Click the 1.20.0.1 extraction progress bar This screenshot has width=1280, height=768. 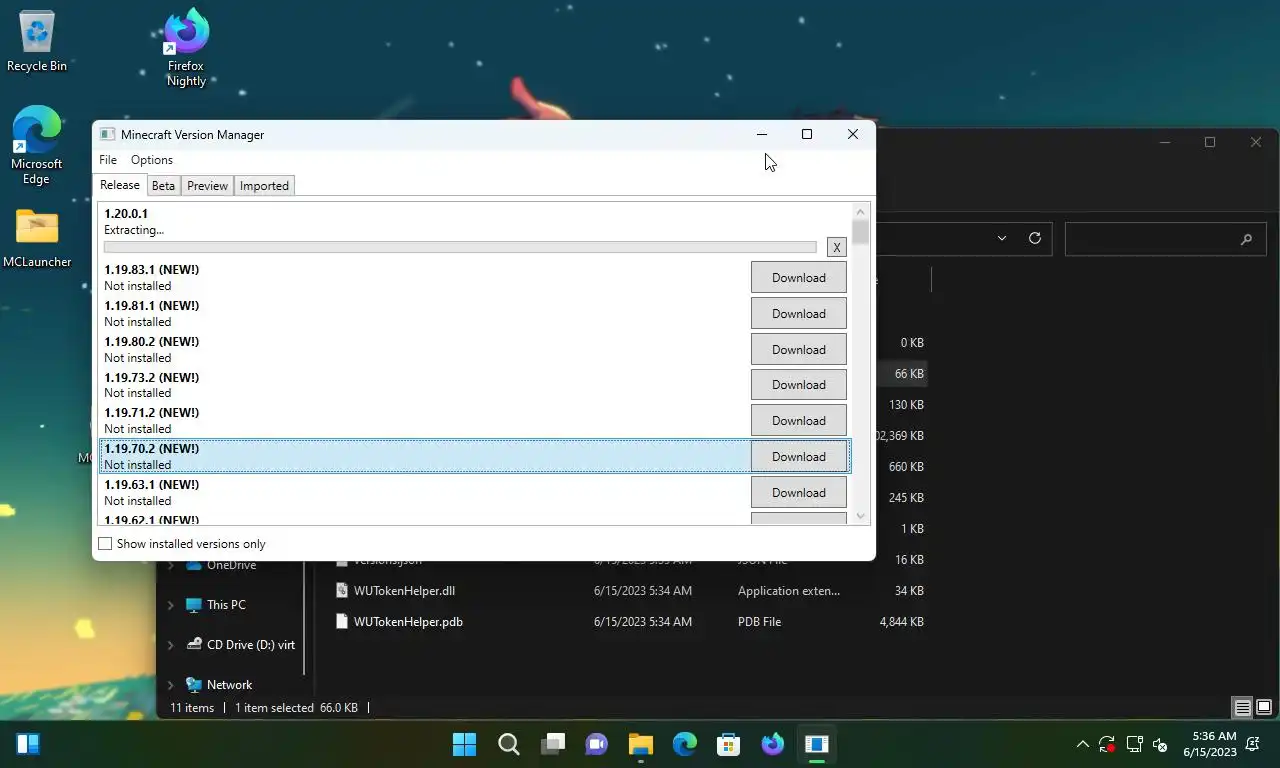pyautogui.click(x=460, y=247)
